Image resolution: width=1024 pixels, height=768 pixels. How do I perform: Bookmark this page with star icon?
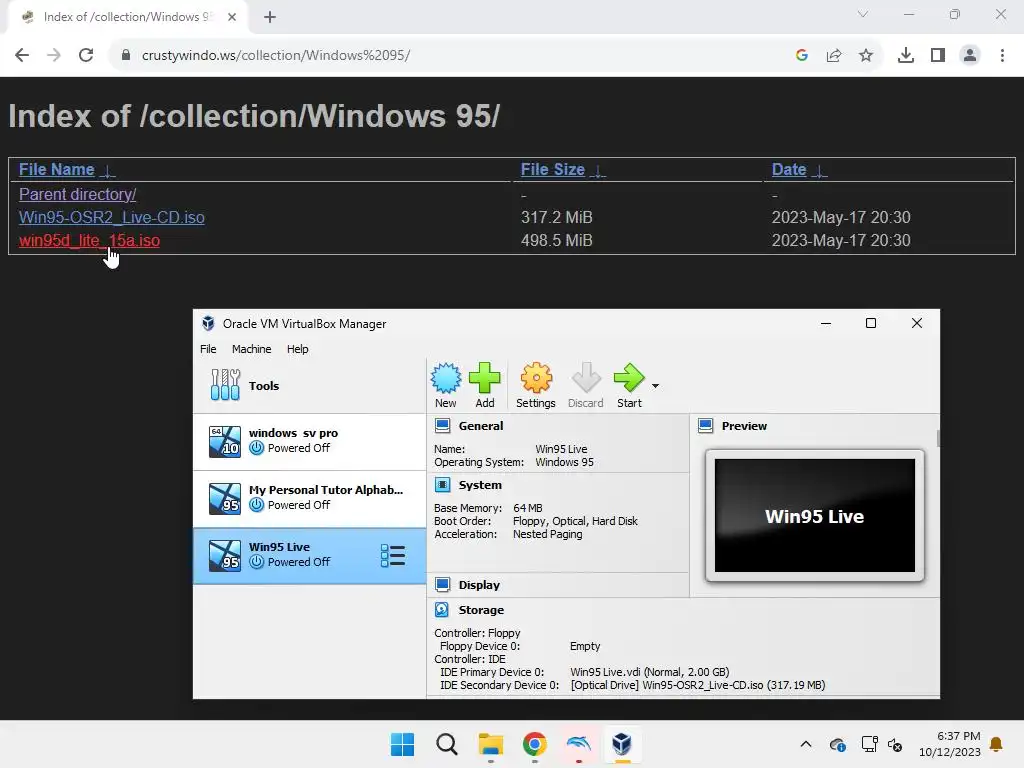click(866, 56)
